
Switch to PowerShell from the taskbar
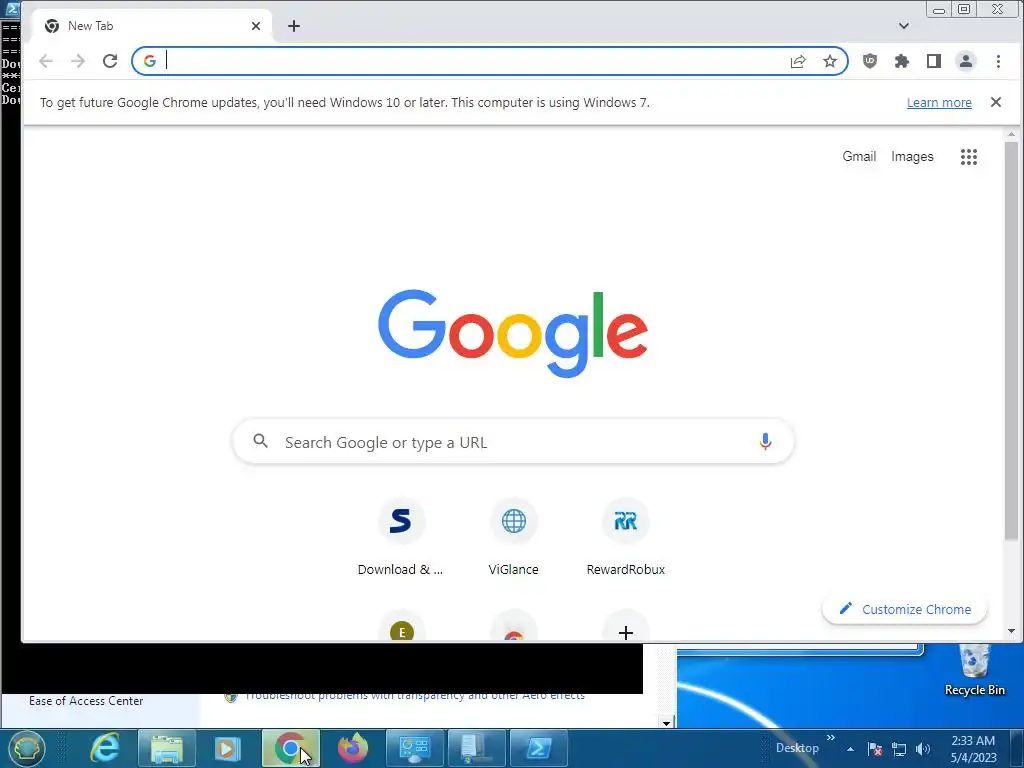pos(539,748)
